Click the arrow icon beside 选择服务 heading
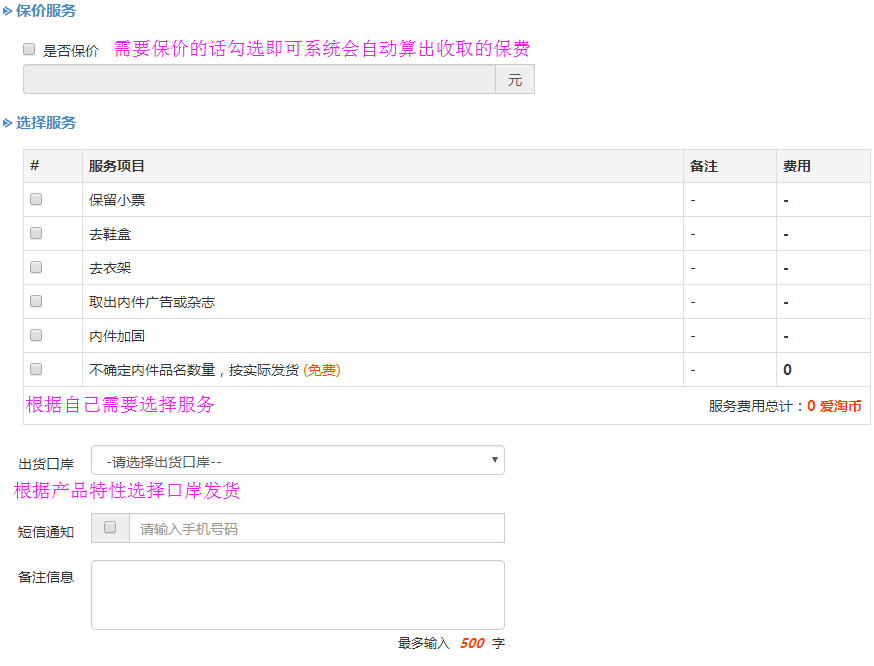This screenshot has width=874, height=666. click(x=7, y=123)
